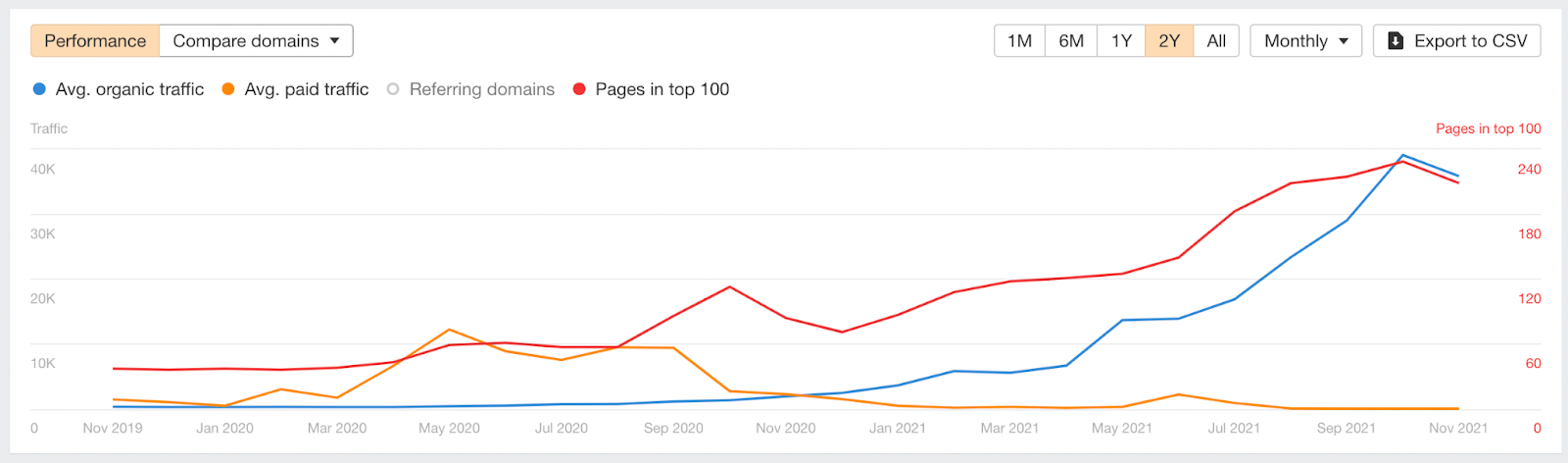Select the Performance tab
Image resolution: width=1568 pixels, height=463 pixels.
[x=95, y=41]
